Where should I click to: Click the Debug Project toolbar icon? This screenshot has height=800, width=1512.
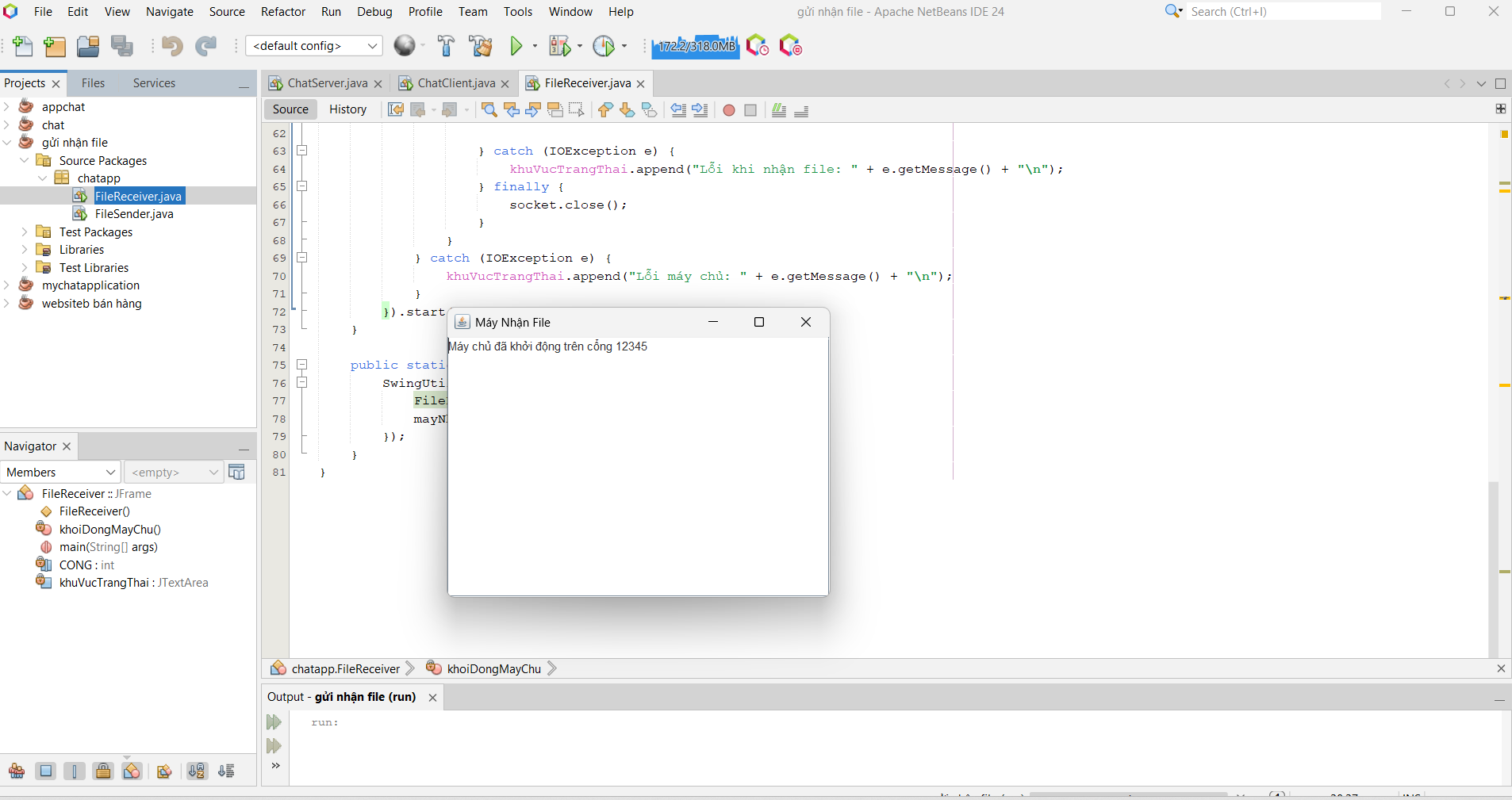[x=559, y=46]
